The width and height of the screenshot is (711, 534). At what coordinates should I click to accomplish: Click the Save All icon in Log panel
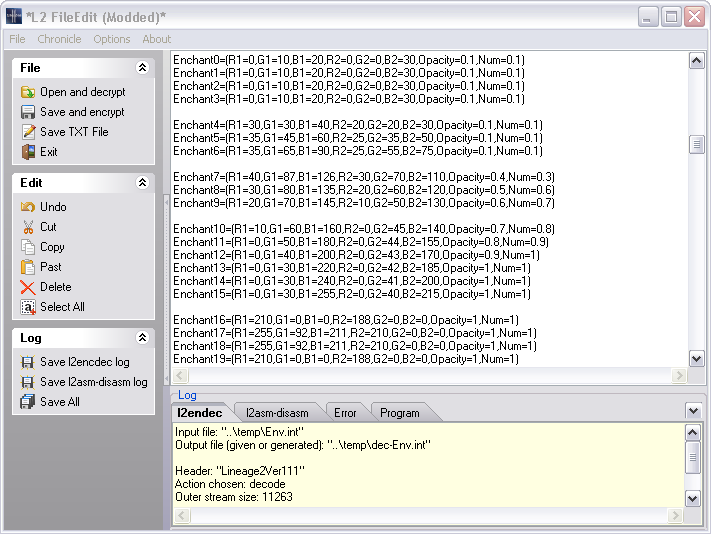tap(28, 402)
